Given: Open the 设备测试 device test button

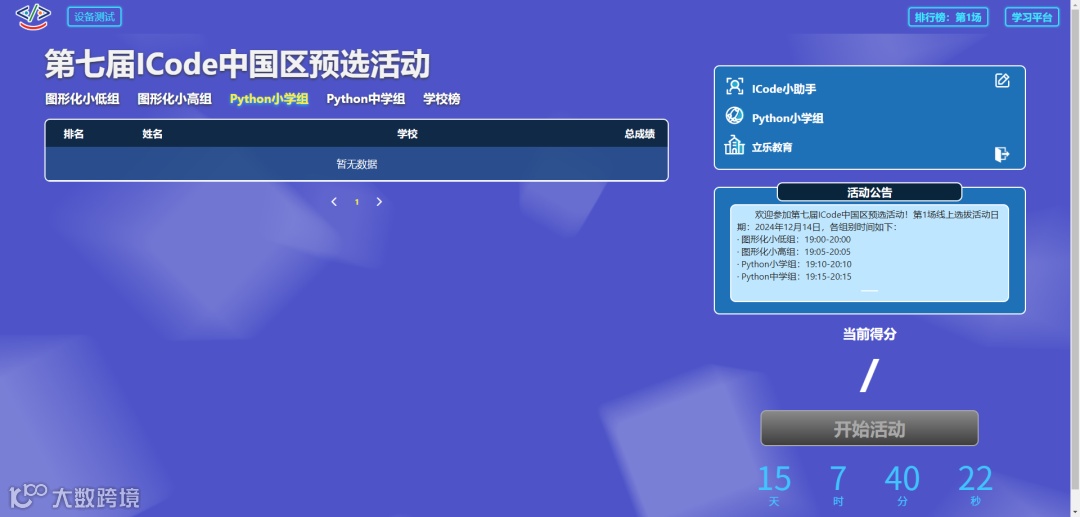Looking at the screenshot, I should 94,17.
